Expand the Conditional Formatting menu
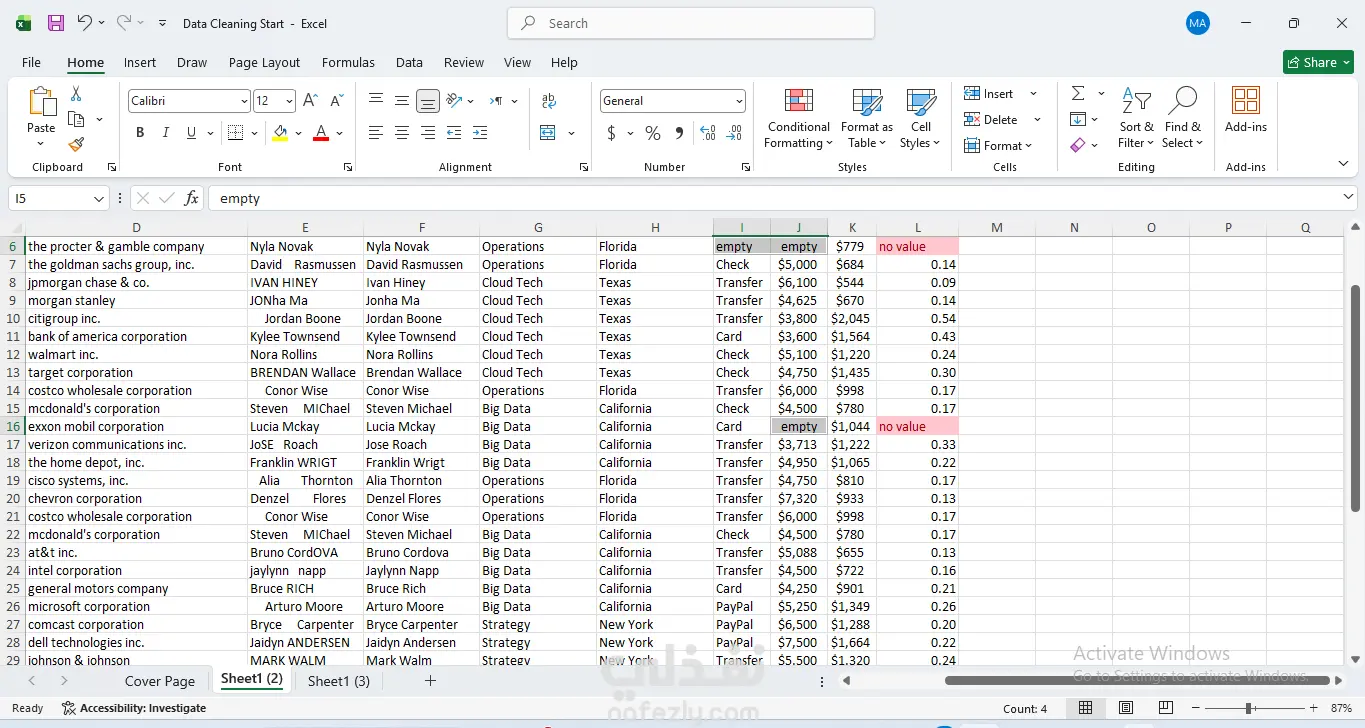The image size is (1365, 728). [798, 119]
